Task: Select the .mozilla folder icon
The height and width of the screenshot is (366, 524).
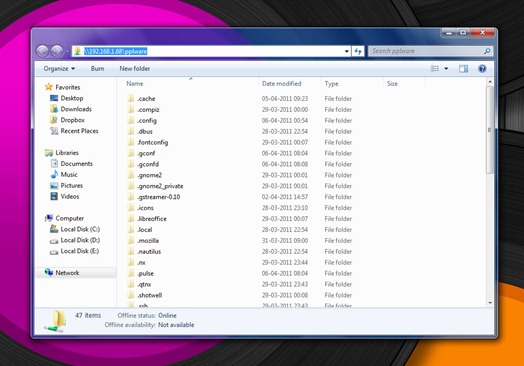Action: 131,240
